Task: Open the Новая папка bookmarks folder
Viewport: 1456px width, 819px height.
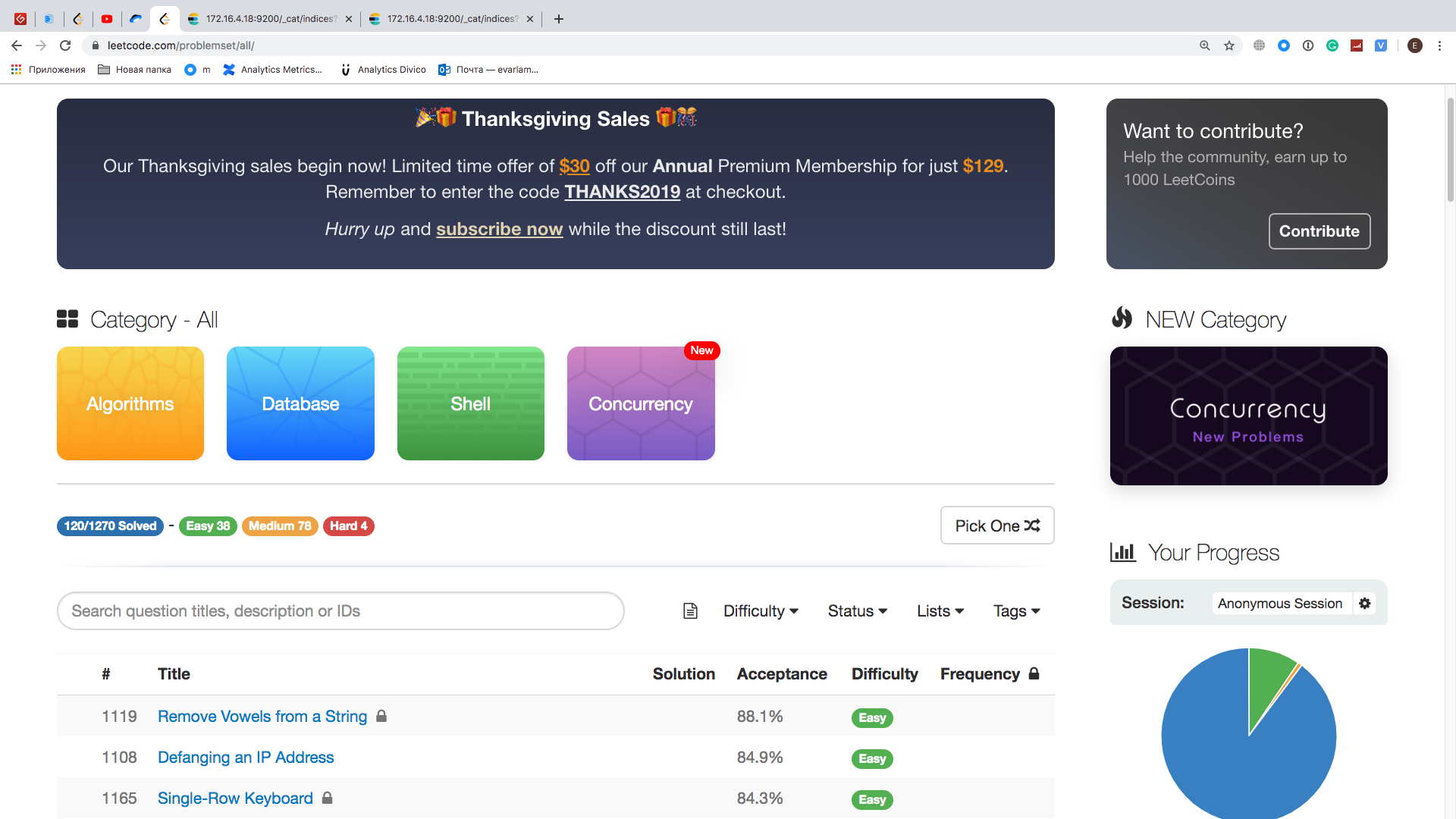Action: pos(135,70)
